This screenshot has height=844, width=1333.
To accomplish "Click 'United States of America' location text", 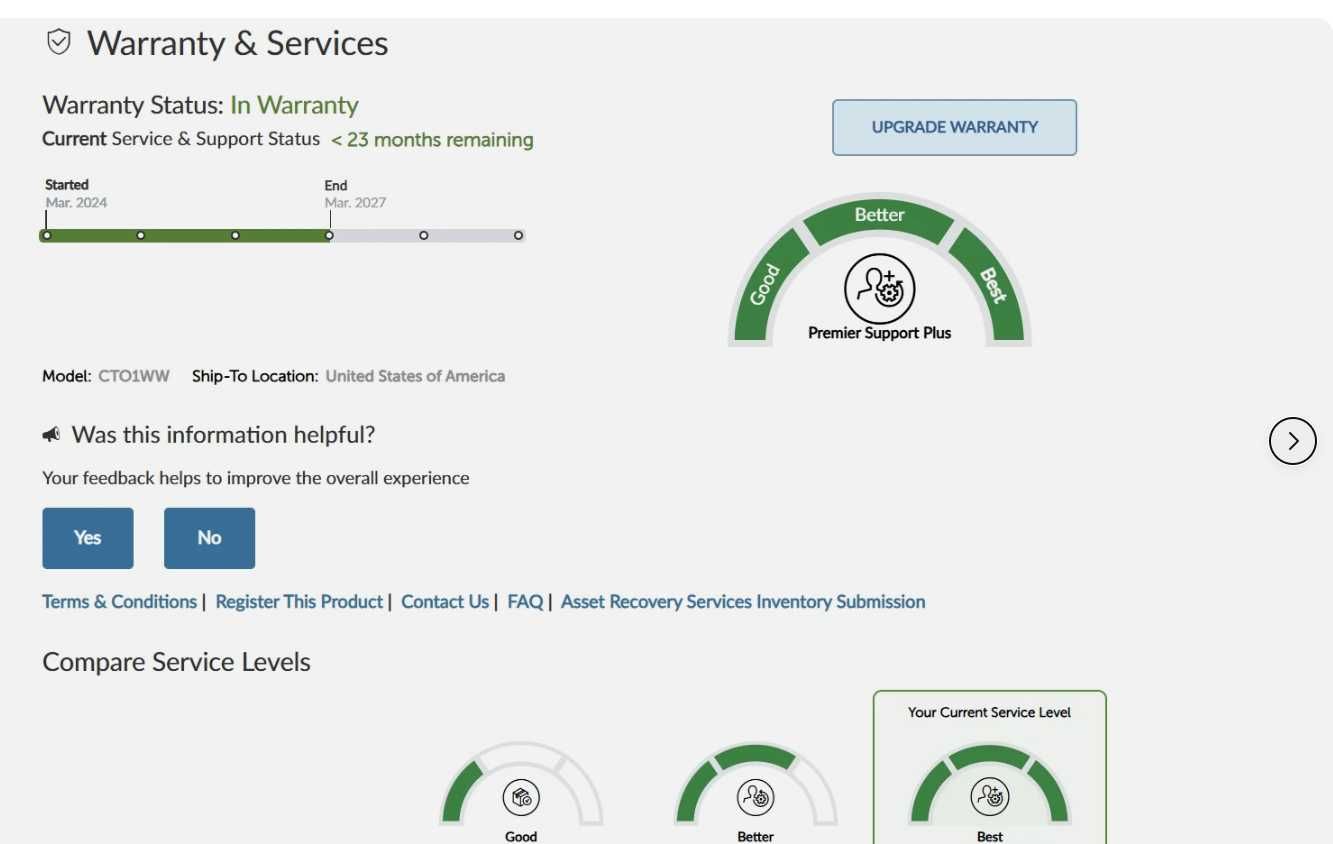I will 415,377.
